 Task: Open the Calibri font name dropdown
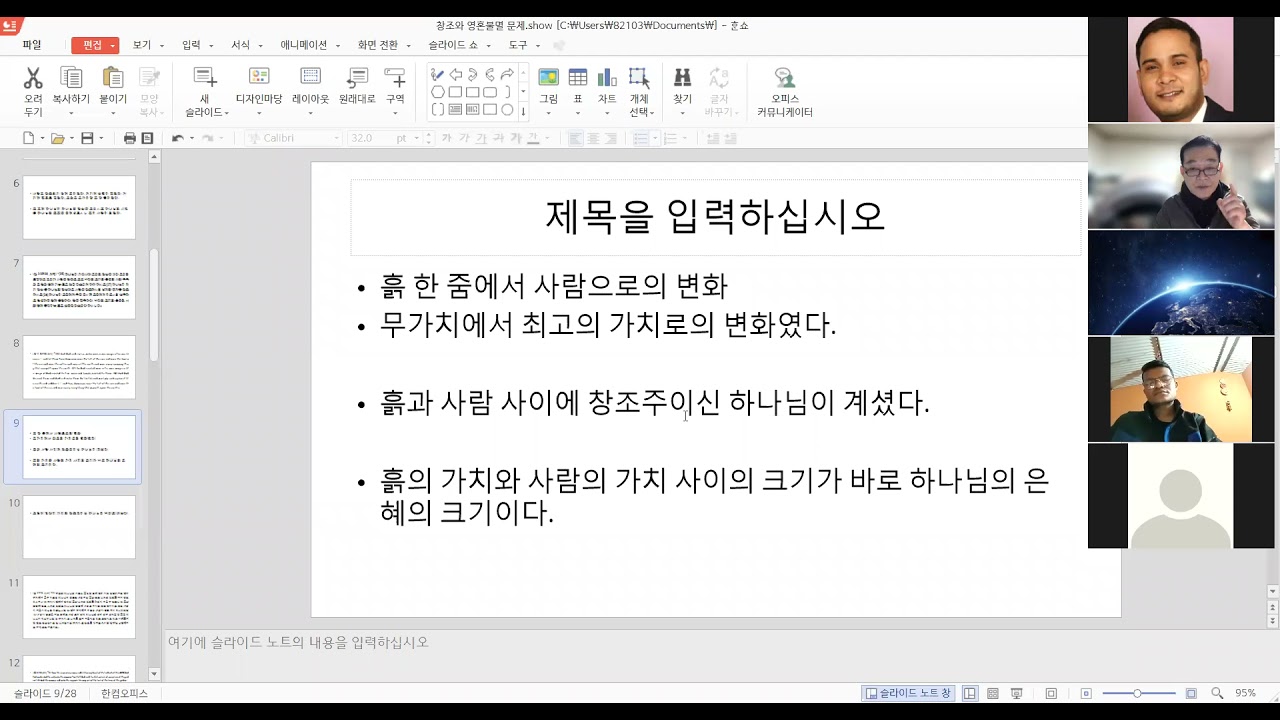[335, 138]
